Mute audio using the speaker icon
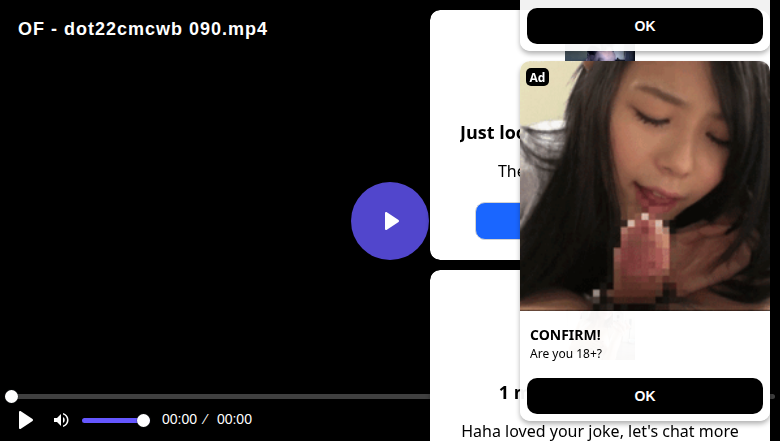The image size is (780, 441). (61, 420)
